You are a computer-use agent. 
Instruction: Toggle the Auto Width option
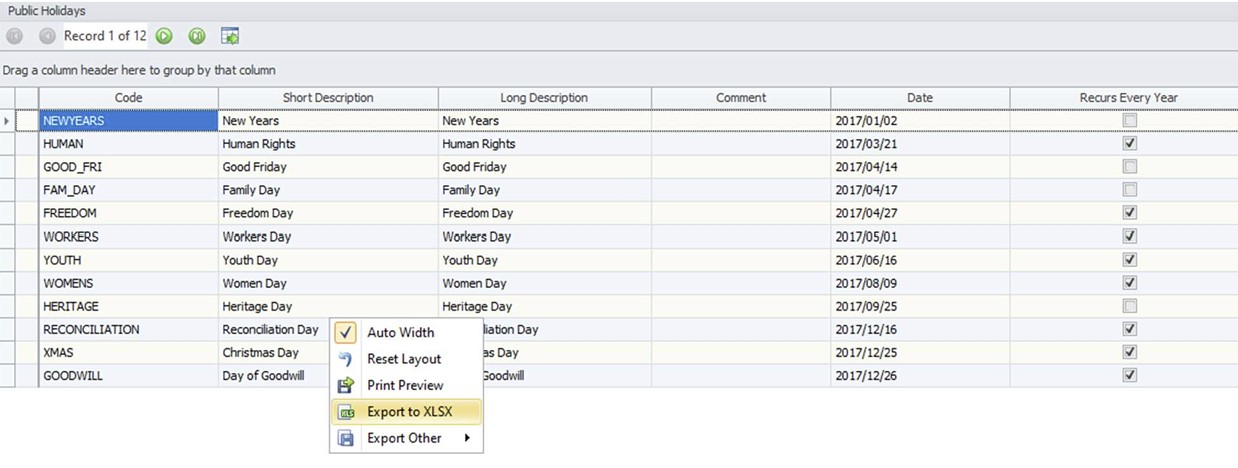401,332
